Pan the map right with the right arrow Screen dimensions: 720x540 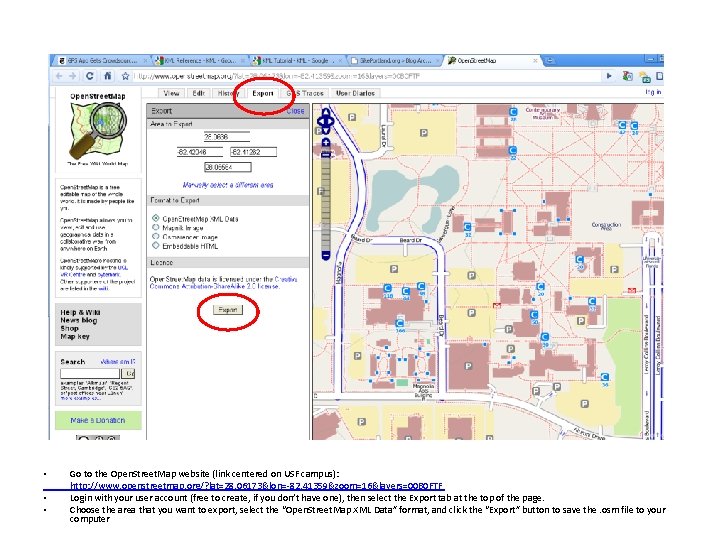click(x=332, y=122)
